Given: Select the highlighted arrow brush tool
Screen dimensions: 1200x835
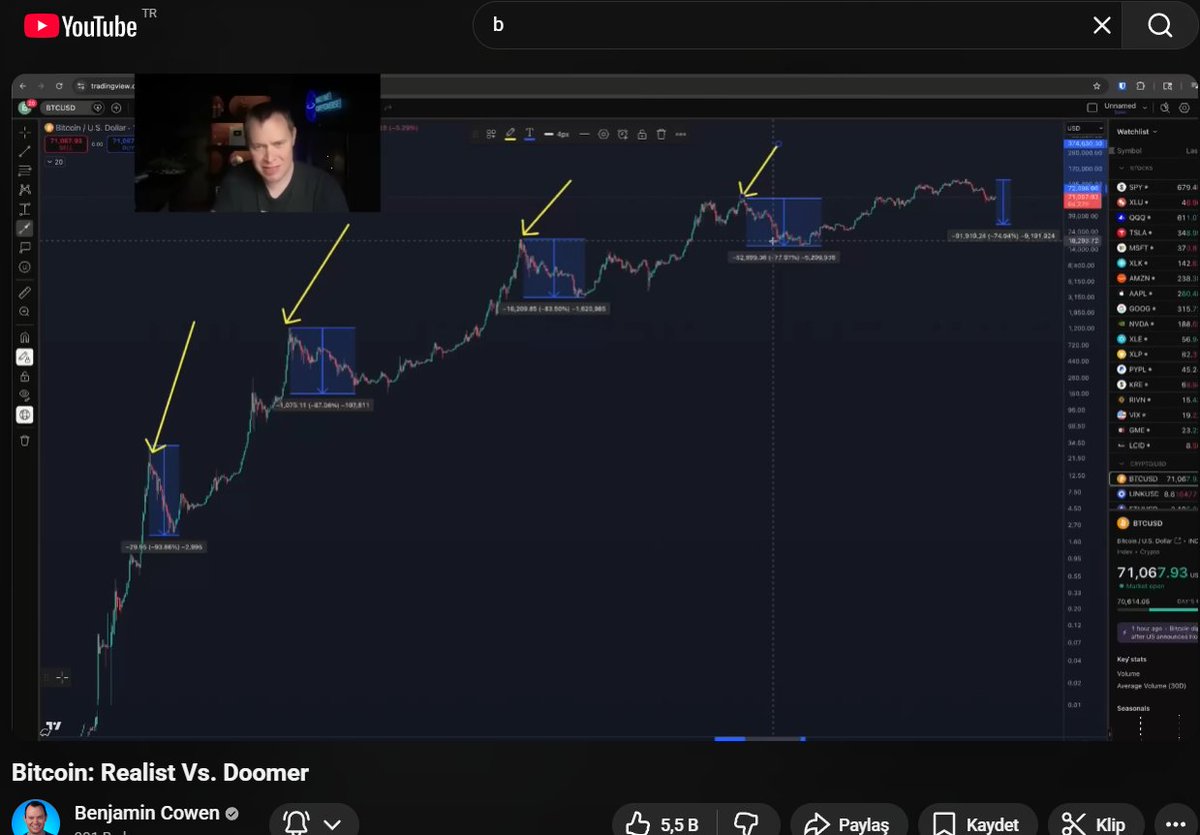Looking at the screenshot, I should 25,227.
